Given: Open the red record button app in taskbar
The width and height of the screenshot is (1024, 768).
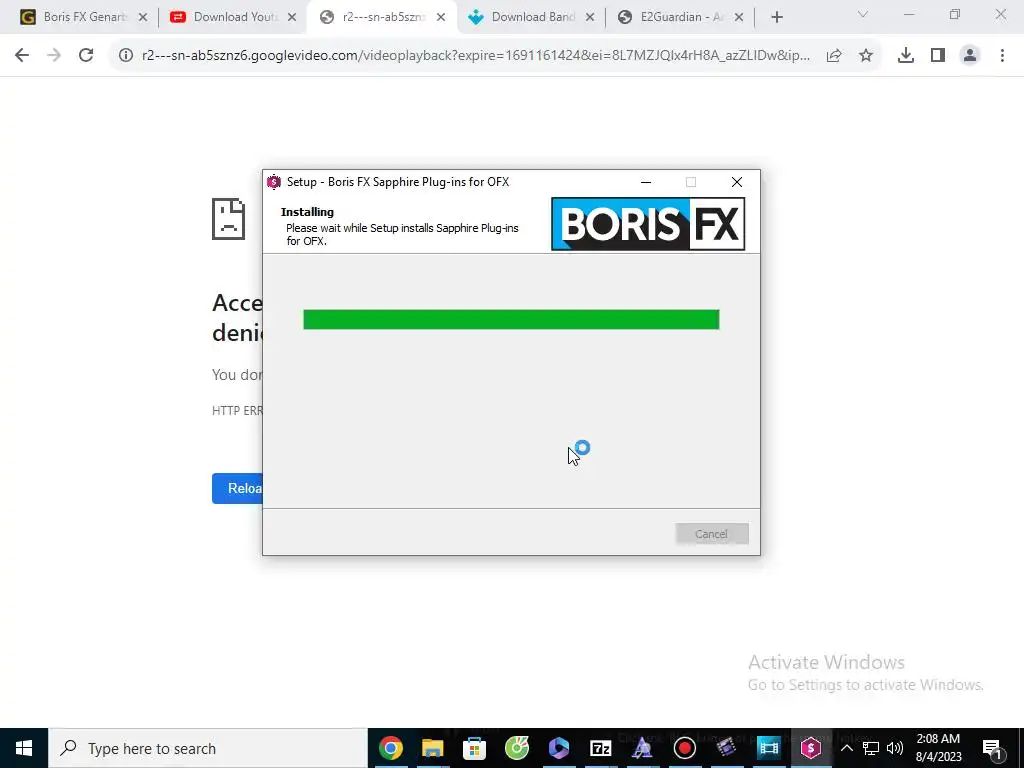Looking at the screenshot, I should (684, 748).
